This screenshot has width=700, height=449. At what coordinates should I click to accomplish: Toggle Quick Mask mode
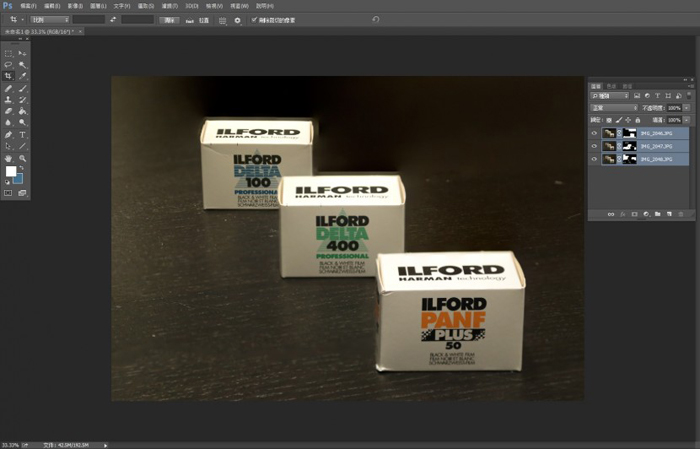(x=8, y=193)
